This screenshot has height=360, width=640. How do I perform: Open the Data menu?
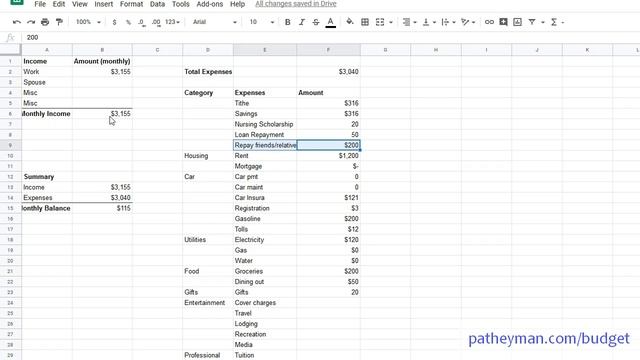(x=157, y=4)
